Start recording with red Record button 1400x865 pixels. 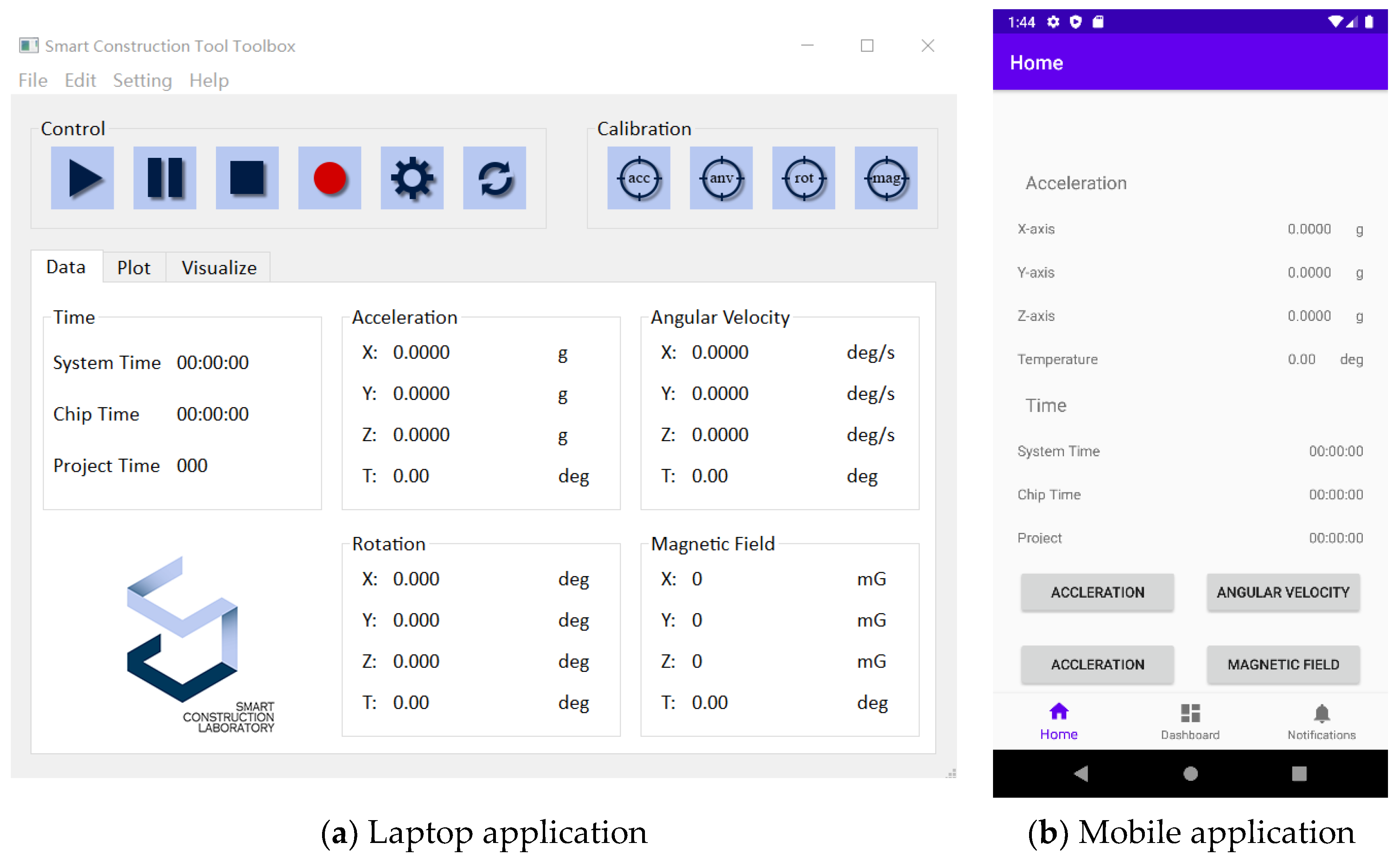pyautogui.click(x=329, y=178)
